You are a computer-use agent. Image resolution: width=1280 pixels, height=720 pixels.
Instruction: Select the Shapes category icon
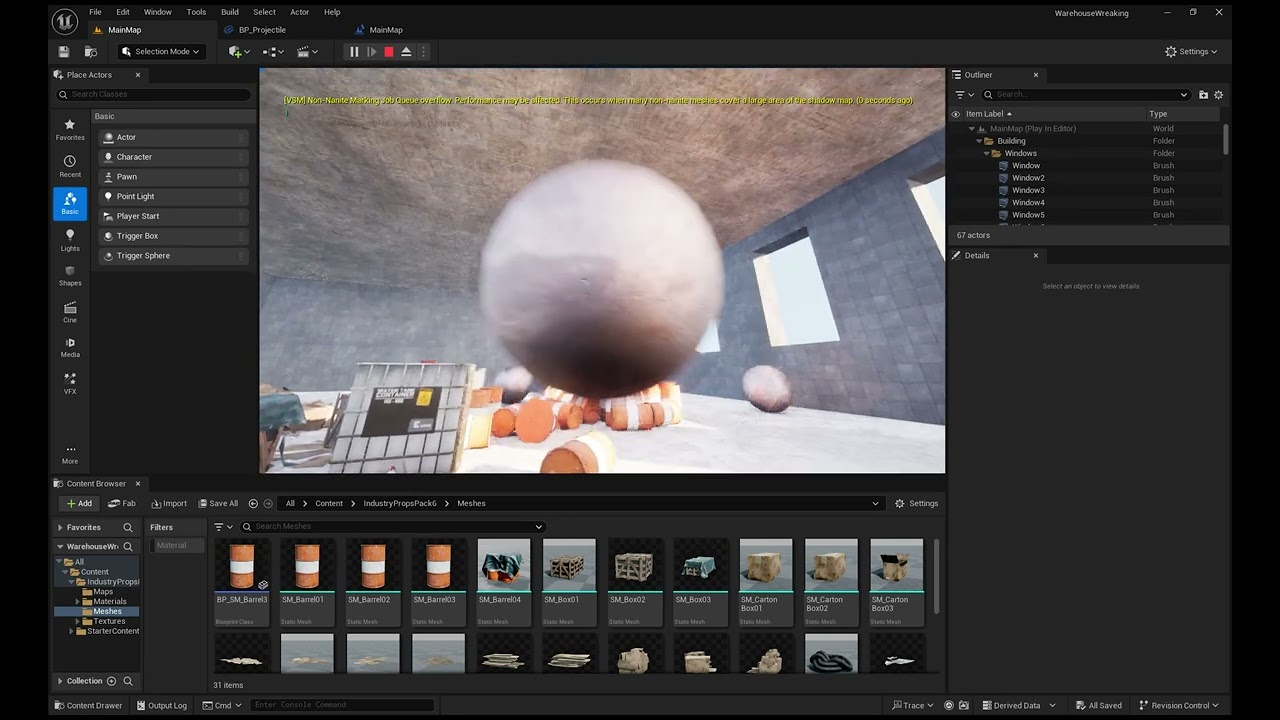(70, 275)
